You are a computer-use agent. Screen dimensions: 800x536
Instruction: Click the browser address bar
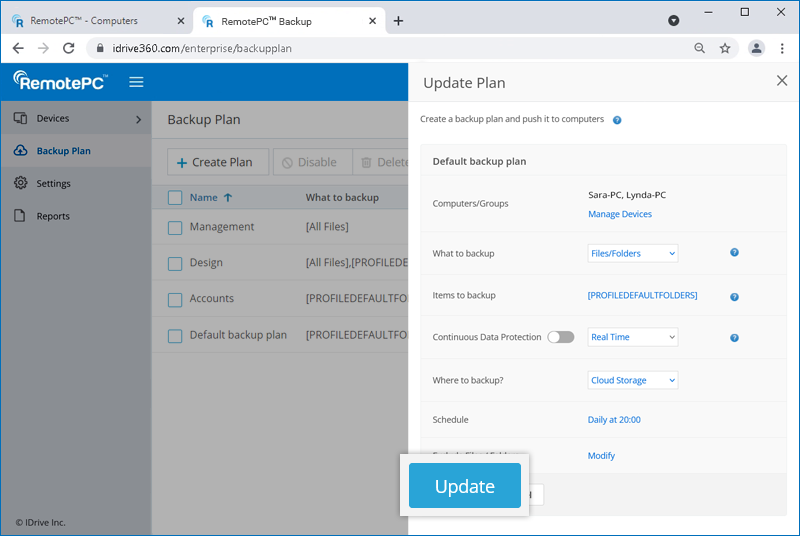pos(390,48)
